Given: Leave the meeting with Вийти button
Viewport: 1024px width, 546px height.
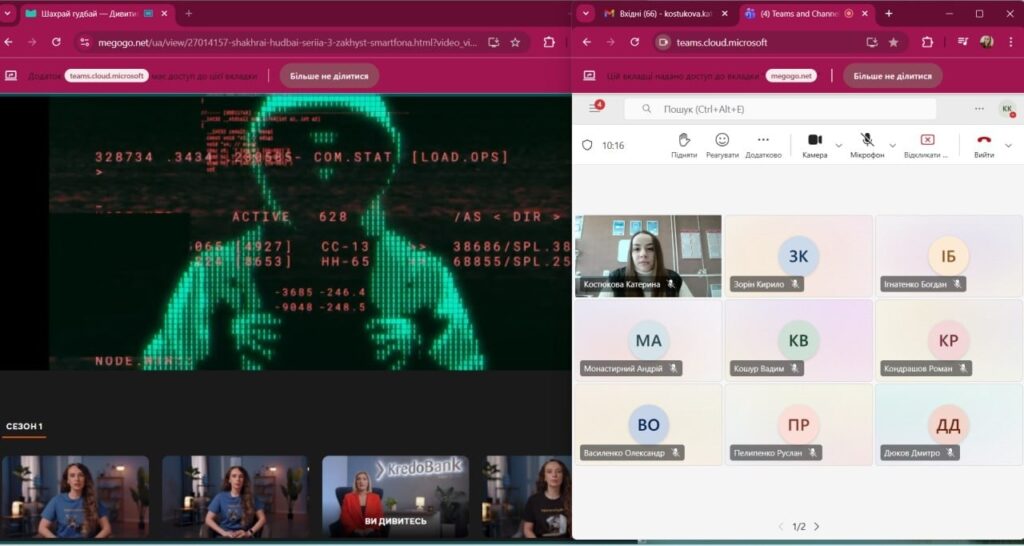Looking at the screenshot, I should pyautogui.click(x=984, y=144).
